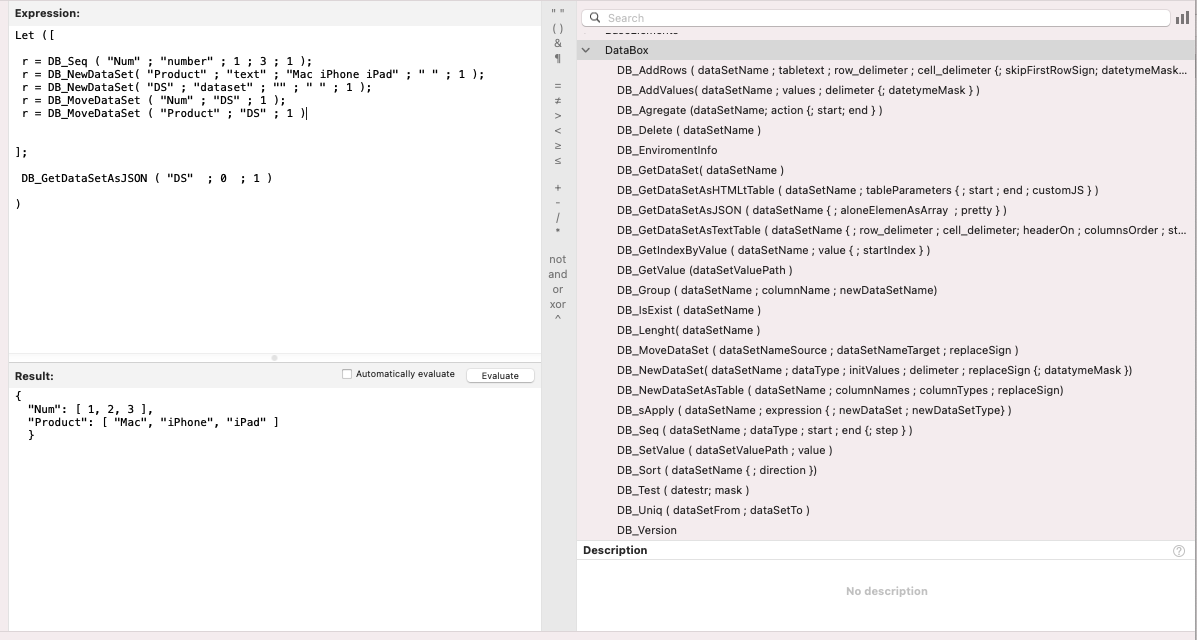Insert the not-equal operator
Viewport: 1197px width, 640px height.
(558, 101)
